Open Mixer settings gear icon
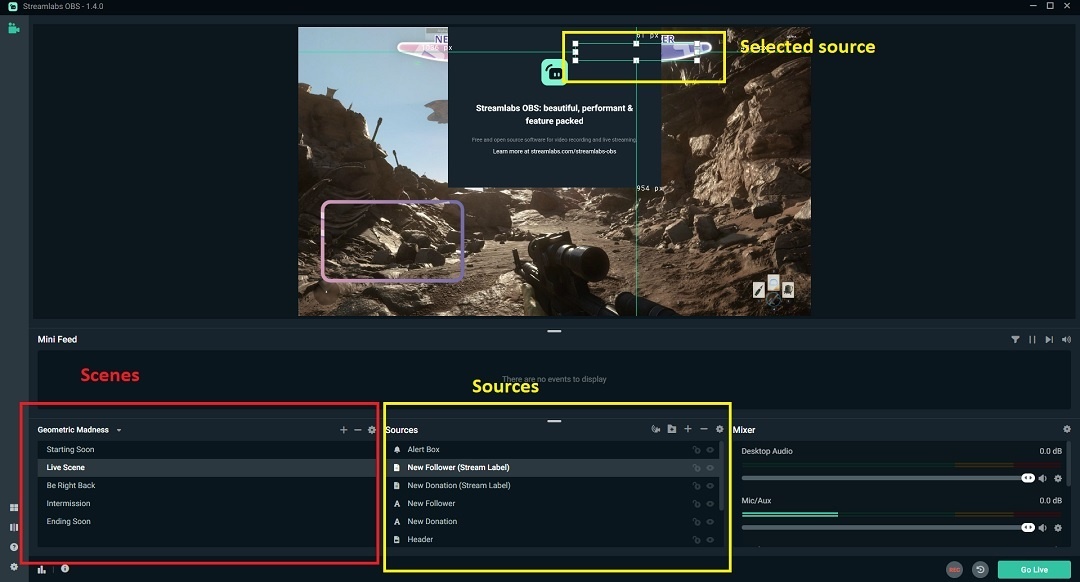Image resolution: width=1080 pixels, height=582 pixels. coord(1067,429)
